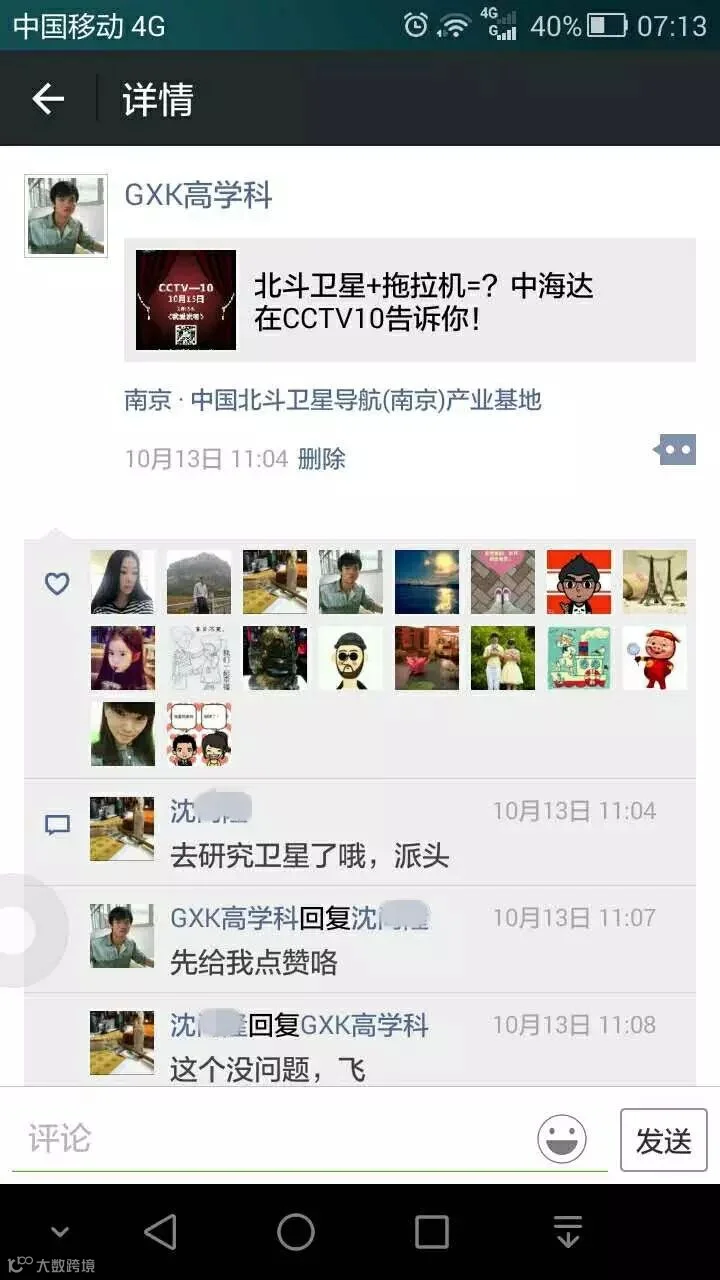The image size is (720, 1280).
Task: Click the 发送 send button
Action: coord(664,1140)
